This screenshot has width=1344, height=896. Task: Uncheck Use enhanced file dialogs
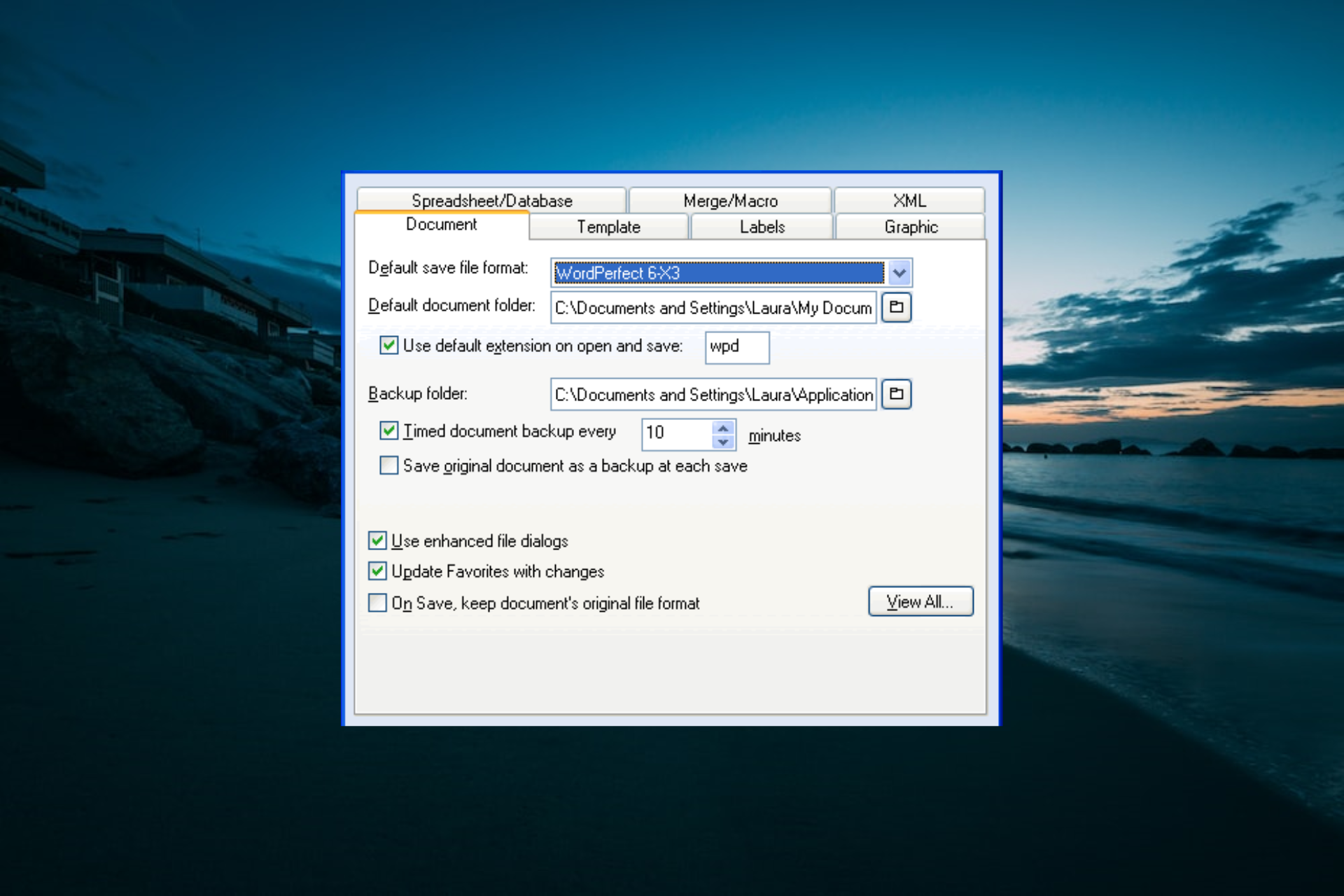click(377, 540)
